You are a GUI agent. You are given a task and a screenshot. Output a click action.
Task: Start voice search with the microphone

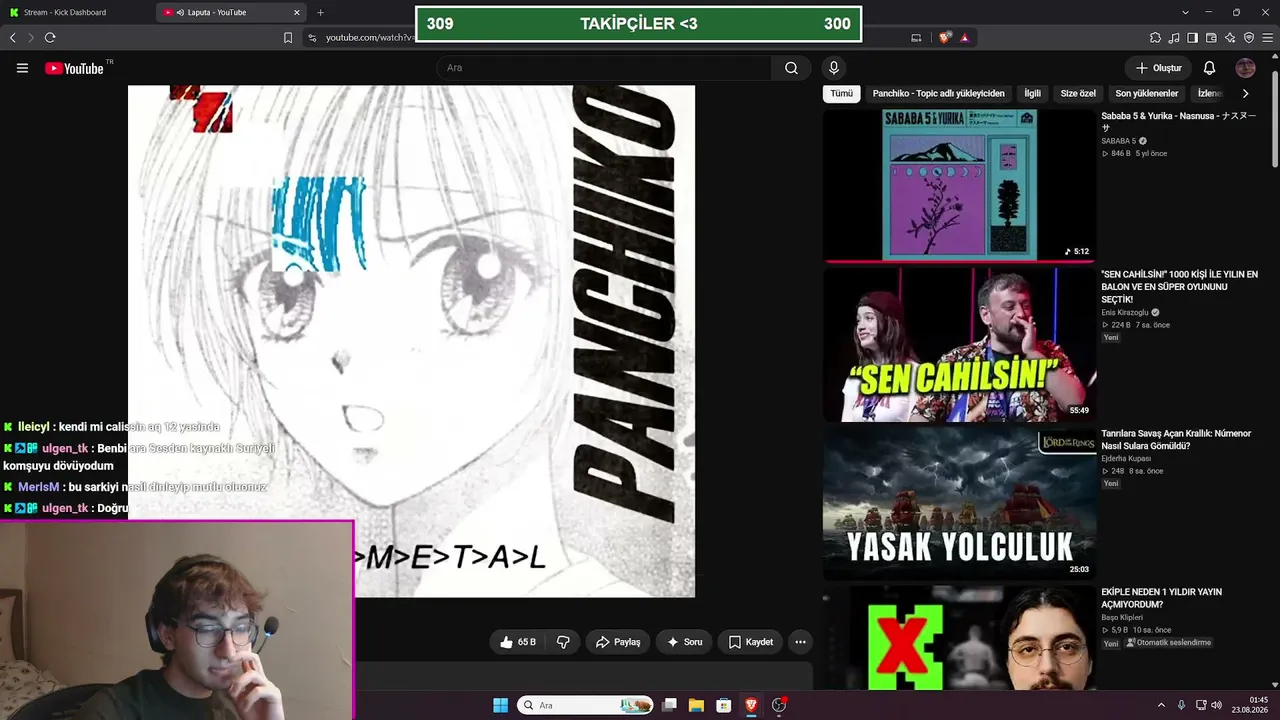(x=833, y=68)
